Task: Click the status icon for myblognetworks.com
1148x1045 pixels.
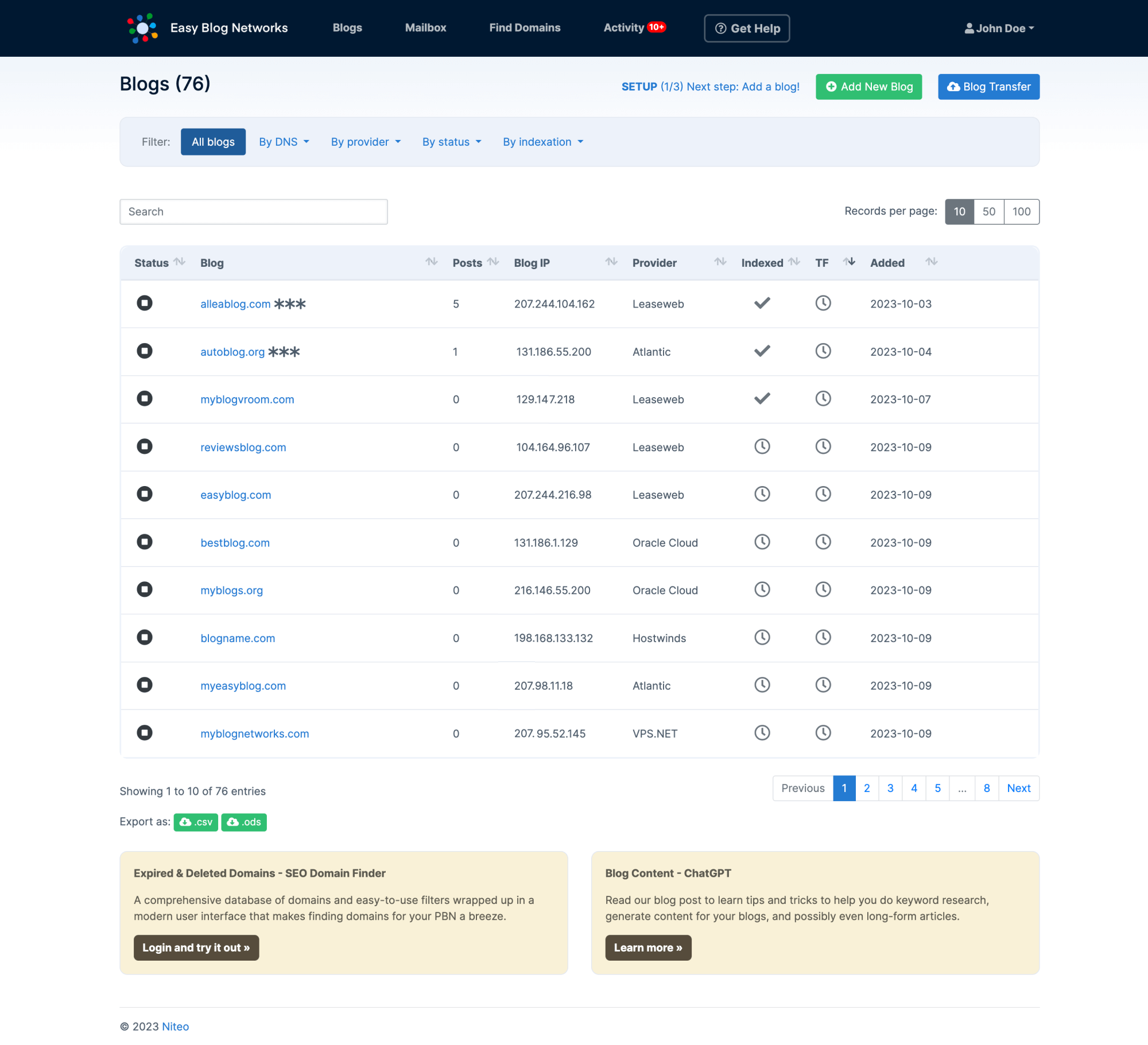Action: click(x=145, y=733)
